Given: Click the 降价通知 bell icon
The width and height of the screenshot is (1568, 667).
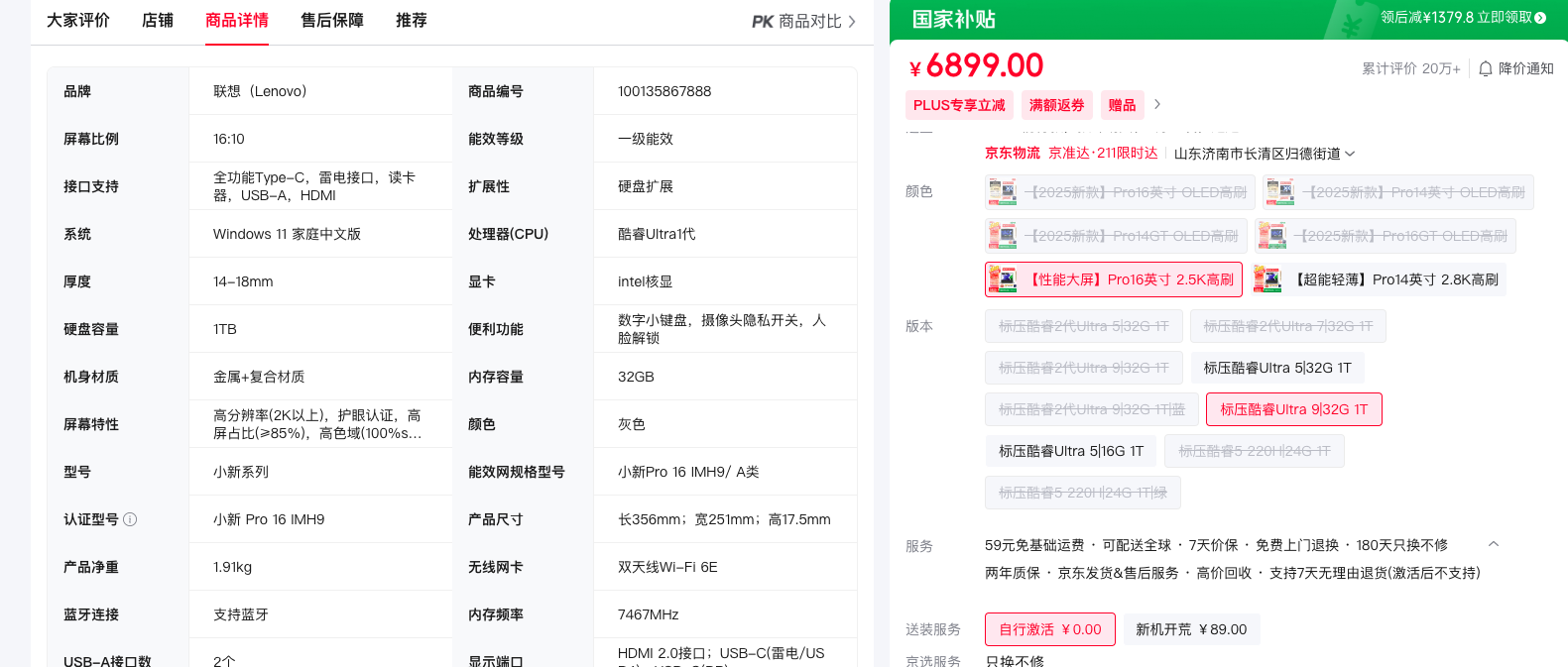Looking at the screenshot, I should (1486, 68).
